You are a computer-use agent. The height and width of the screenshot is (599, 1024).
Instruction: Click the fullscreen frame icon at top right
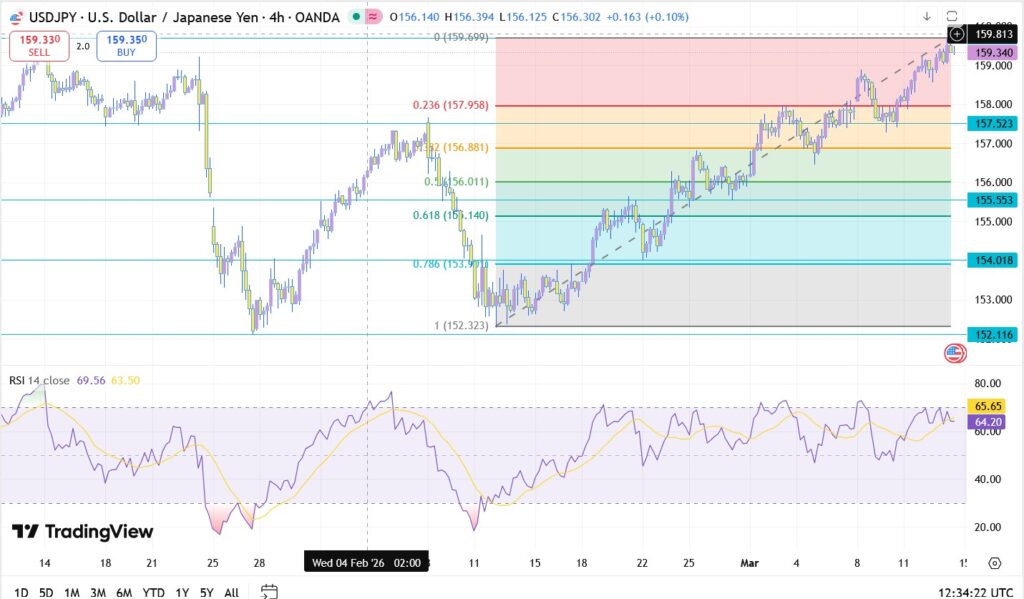(952, 16)
